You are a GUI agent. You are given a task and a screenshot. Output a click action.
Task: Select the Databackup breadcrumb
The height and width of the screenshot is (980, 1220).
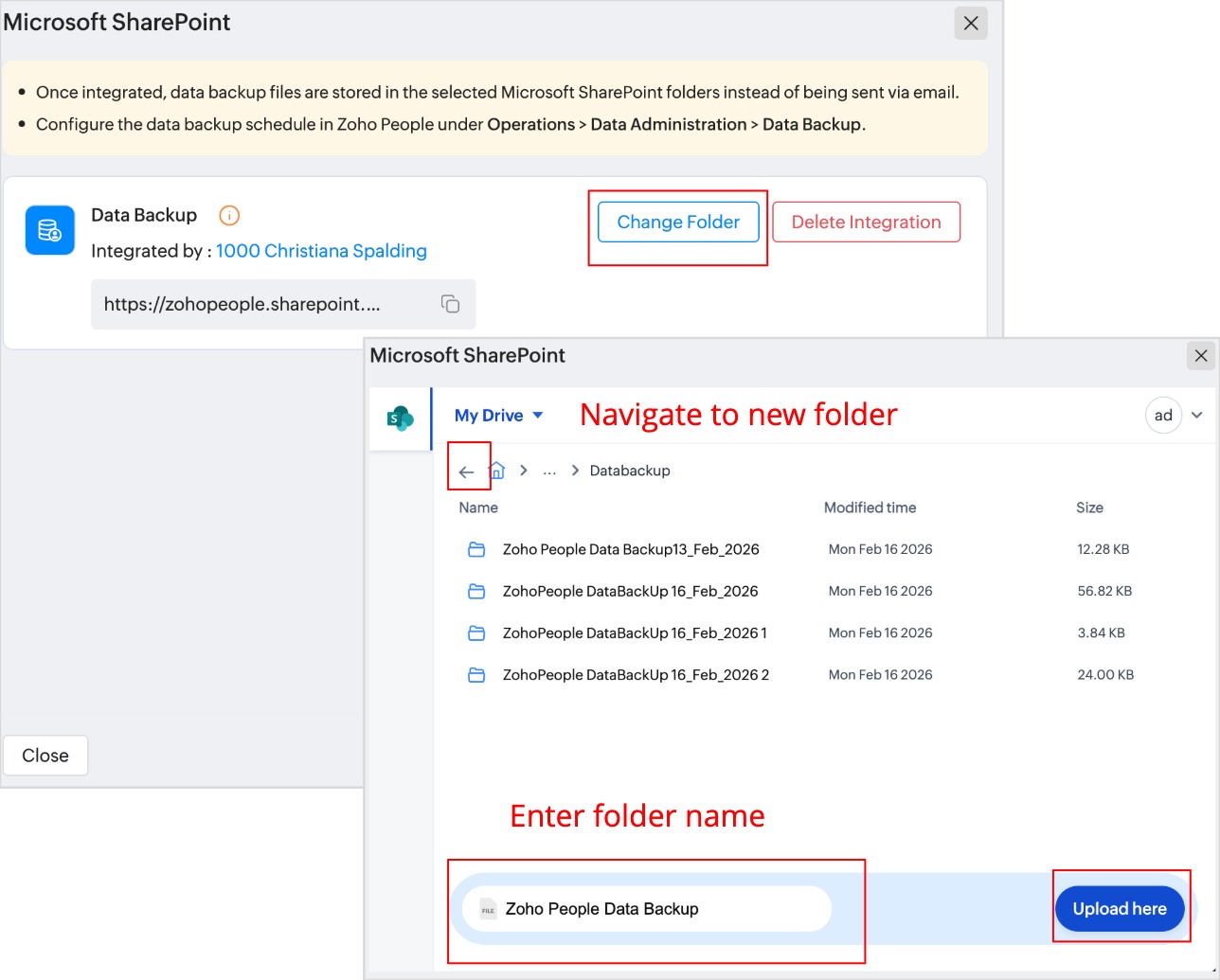click(x=630, y=471)
